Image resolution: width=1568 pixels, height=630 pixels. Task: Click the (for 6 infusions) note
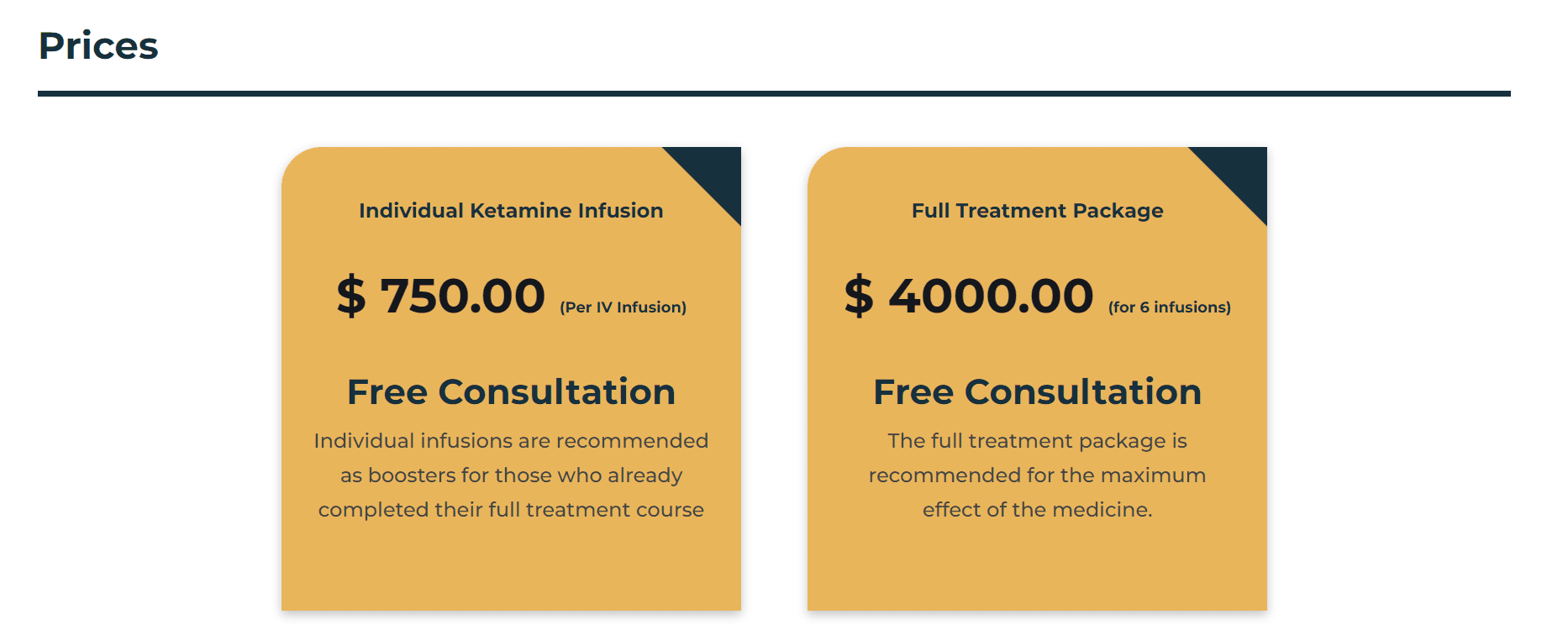[x=1169, y=307]
